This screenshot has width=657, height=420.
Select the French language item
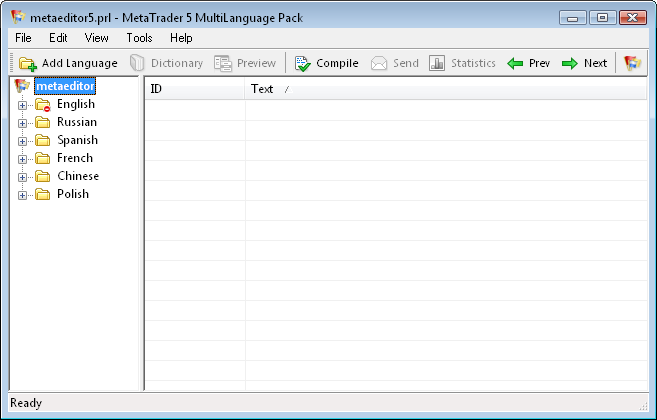pos(75,158)
